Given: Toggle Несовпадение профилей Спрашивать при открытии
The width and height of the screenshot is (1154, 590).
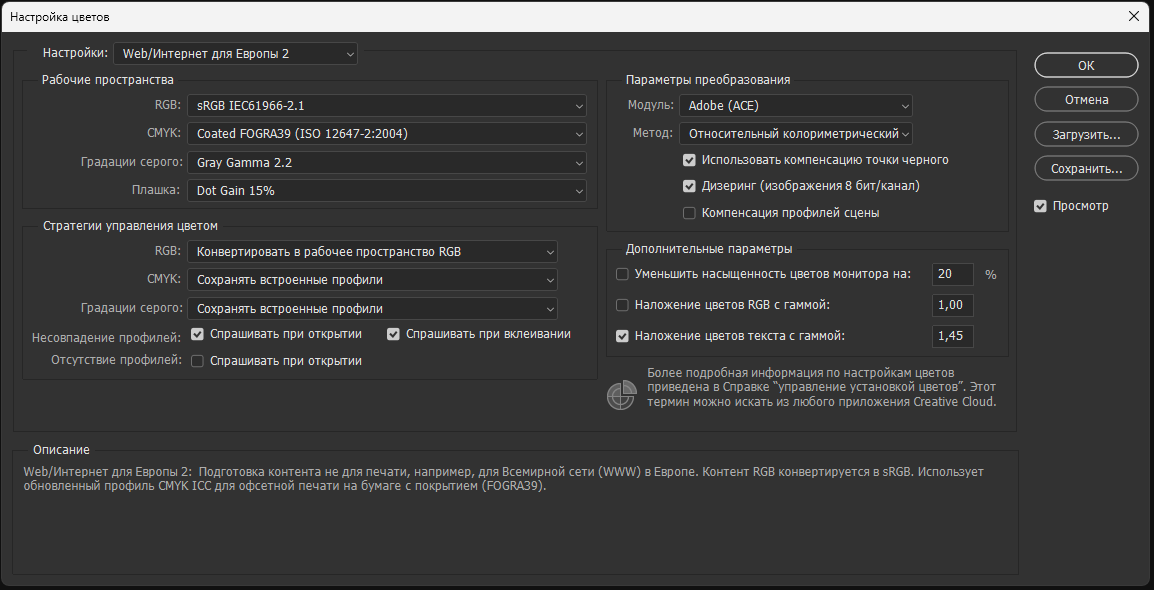Looking at the screenshot, I should click(x=197, y=334).
